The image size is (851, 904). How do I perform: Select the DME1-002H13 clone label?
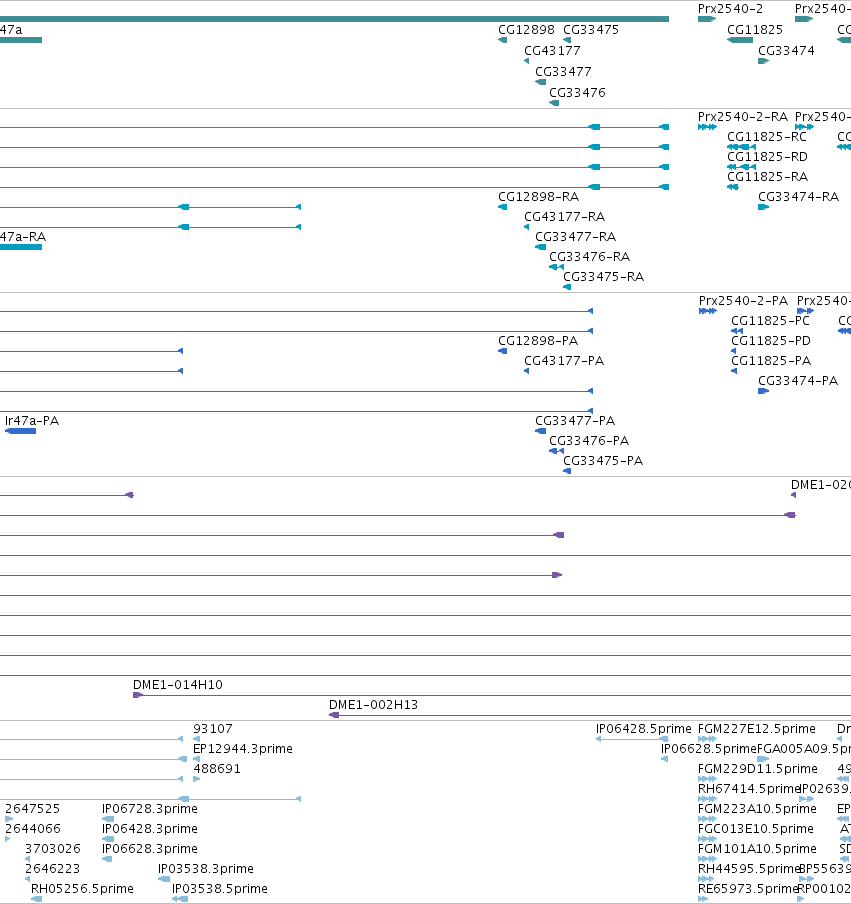click(373, 705)
